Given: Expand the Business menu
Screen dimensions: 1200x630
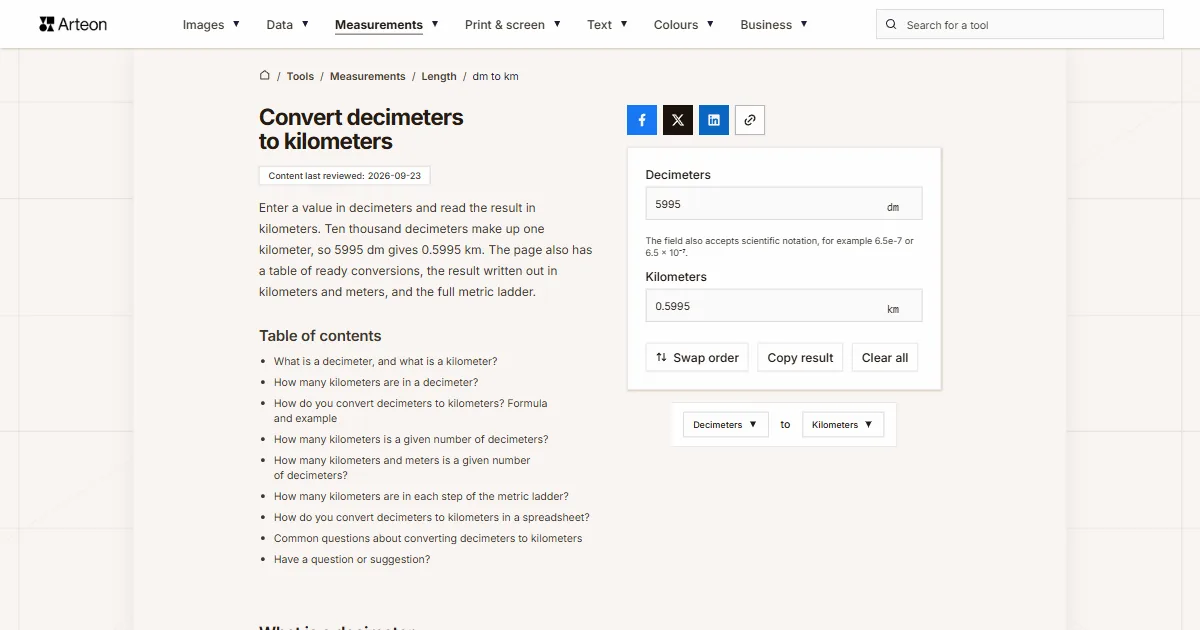Looking at the screenshot, I should point(774,25).
